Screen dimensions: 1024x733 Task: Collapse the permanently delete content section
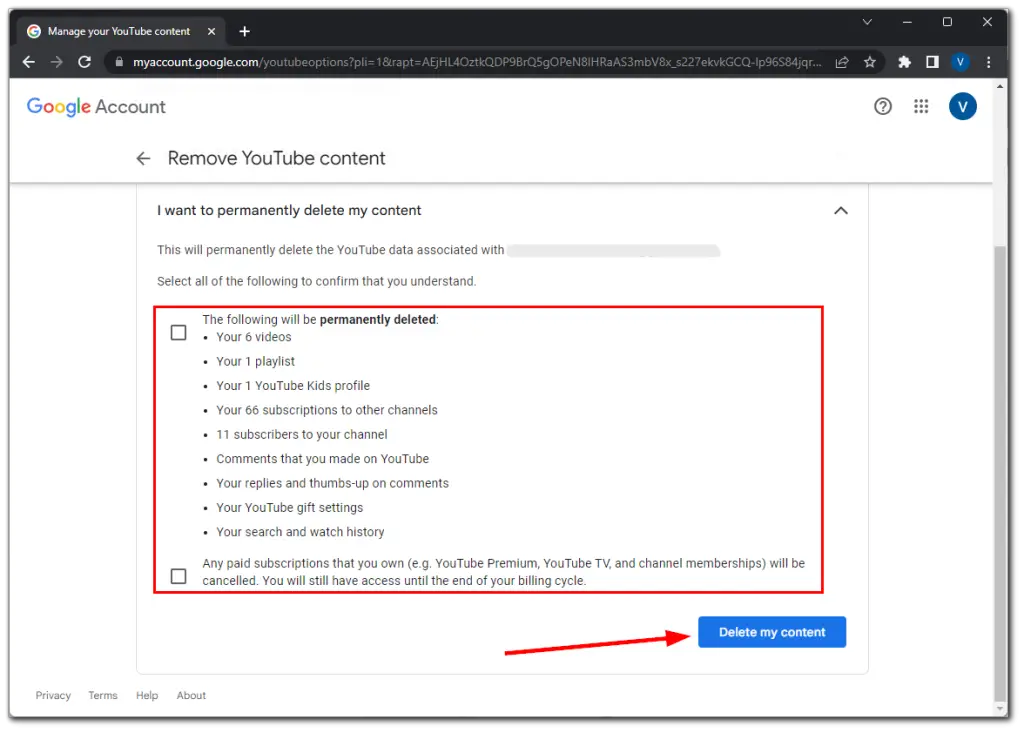841,210
